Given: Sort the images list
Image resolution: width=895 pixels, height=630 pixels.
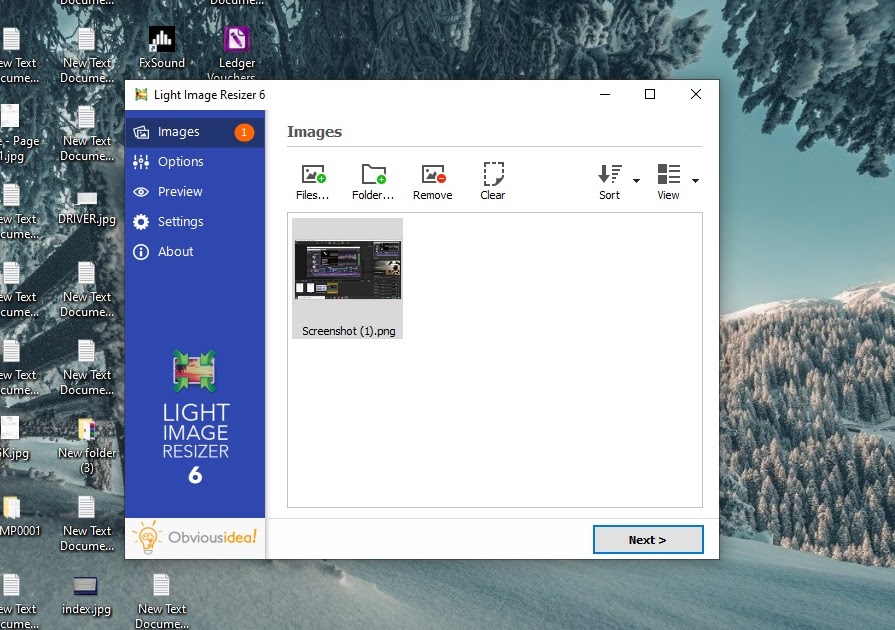Looking at the screenshot, I should 609,182.
